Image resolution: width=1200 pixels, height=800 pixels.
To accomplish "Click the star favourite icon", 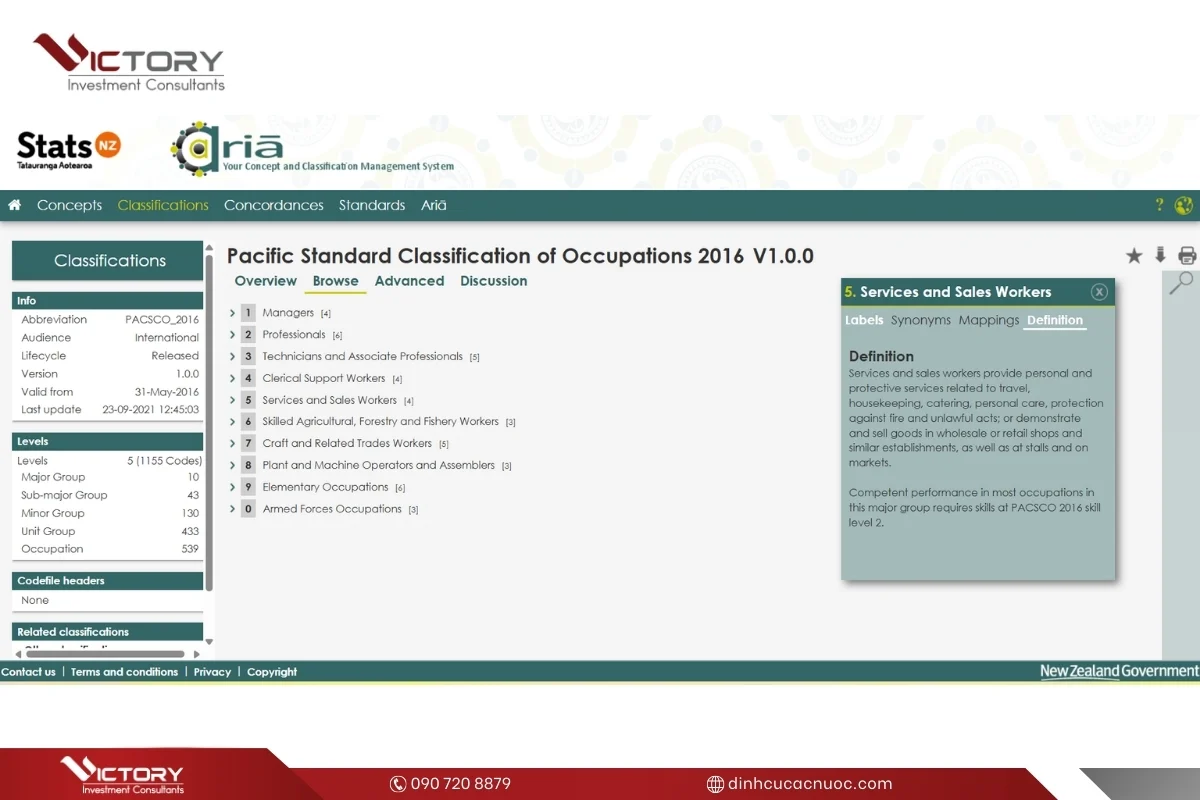I will point(1134,256).
